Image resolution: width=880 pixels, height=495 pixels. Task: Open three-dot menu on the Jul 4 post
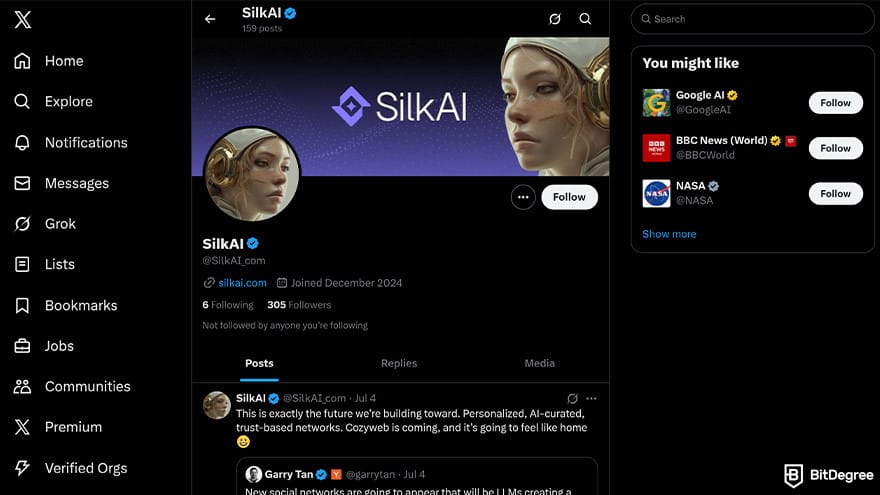pyautogui.click(x=591, y=398)
